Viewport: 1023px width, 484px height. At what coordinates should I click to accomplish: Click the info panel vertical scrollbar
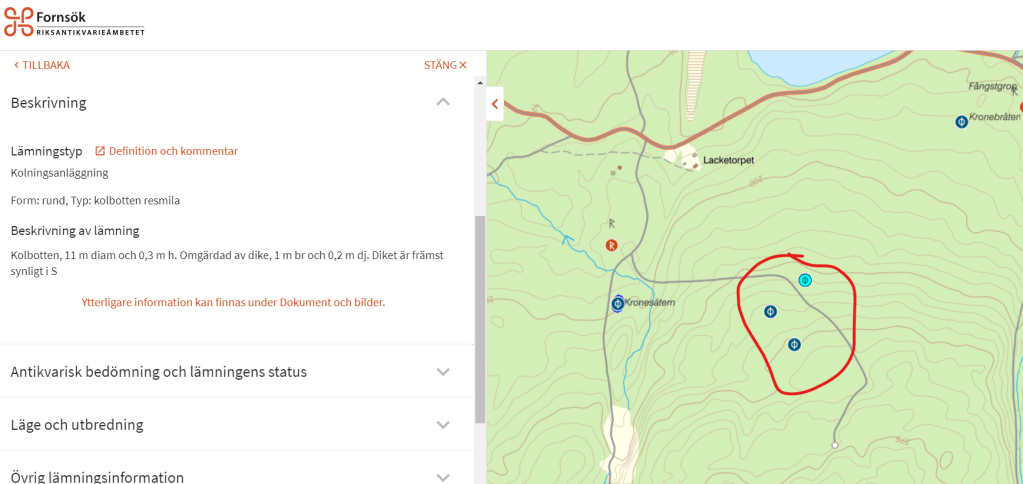pyautogui.click(x=480, y=320)
